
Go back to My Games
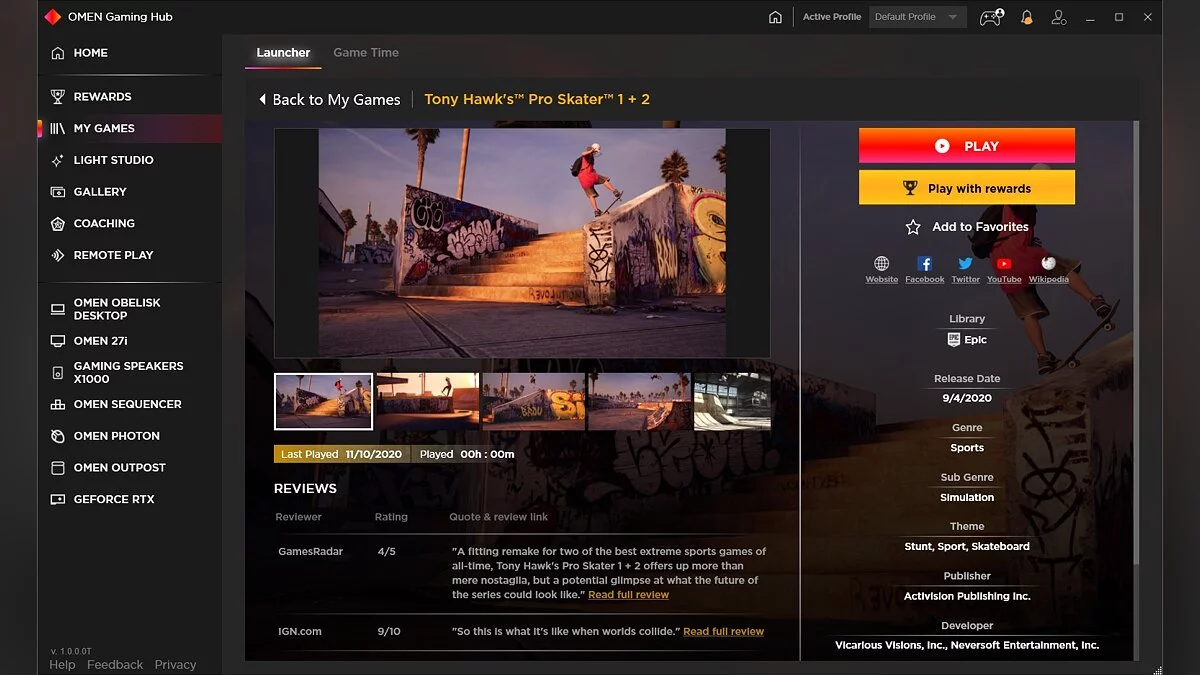point(329,99)
